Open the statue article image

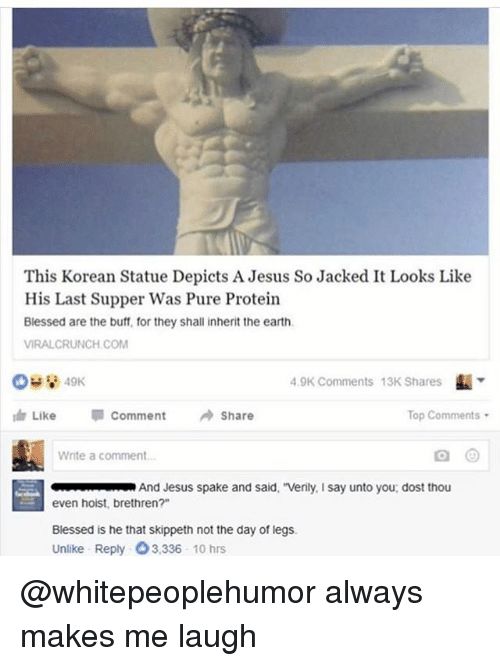(250, 131)
